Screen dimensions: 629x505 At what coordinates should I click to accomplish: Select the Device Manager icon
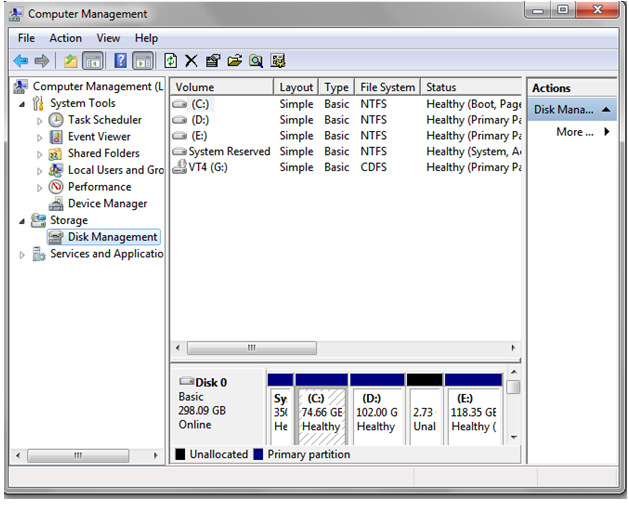56,204
